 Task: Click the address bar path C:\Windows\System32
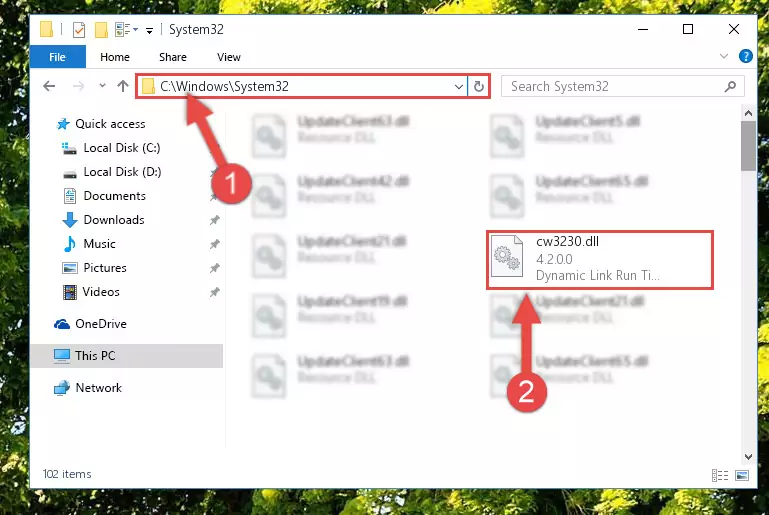[225, 86]
